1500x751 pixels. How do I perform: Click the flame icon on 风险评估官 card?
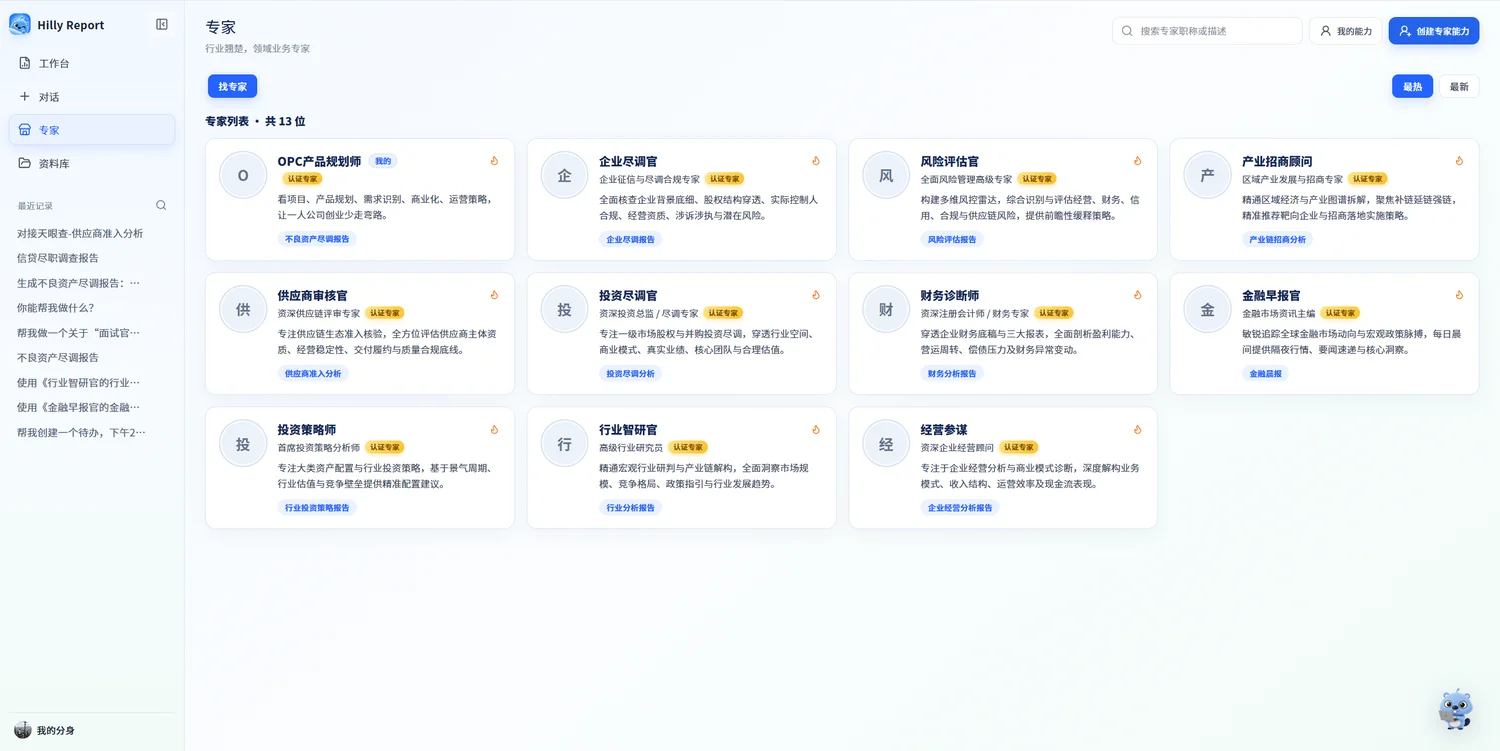pyautogui.click(x=1138, y=161)
